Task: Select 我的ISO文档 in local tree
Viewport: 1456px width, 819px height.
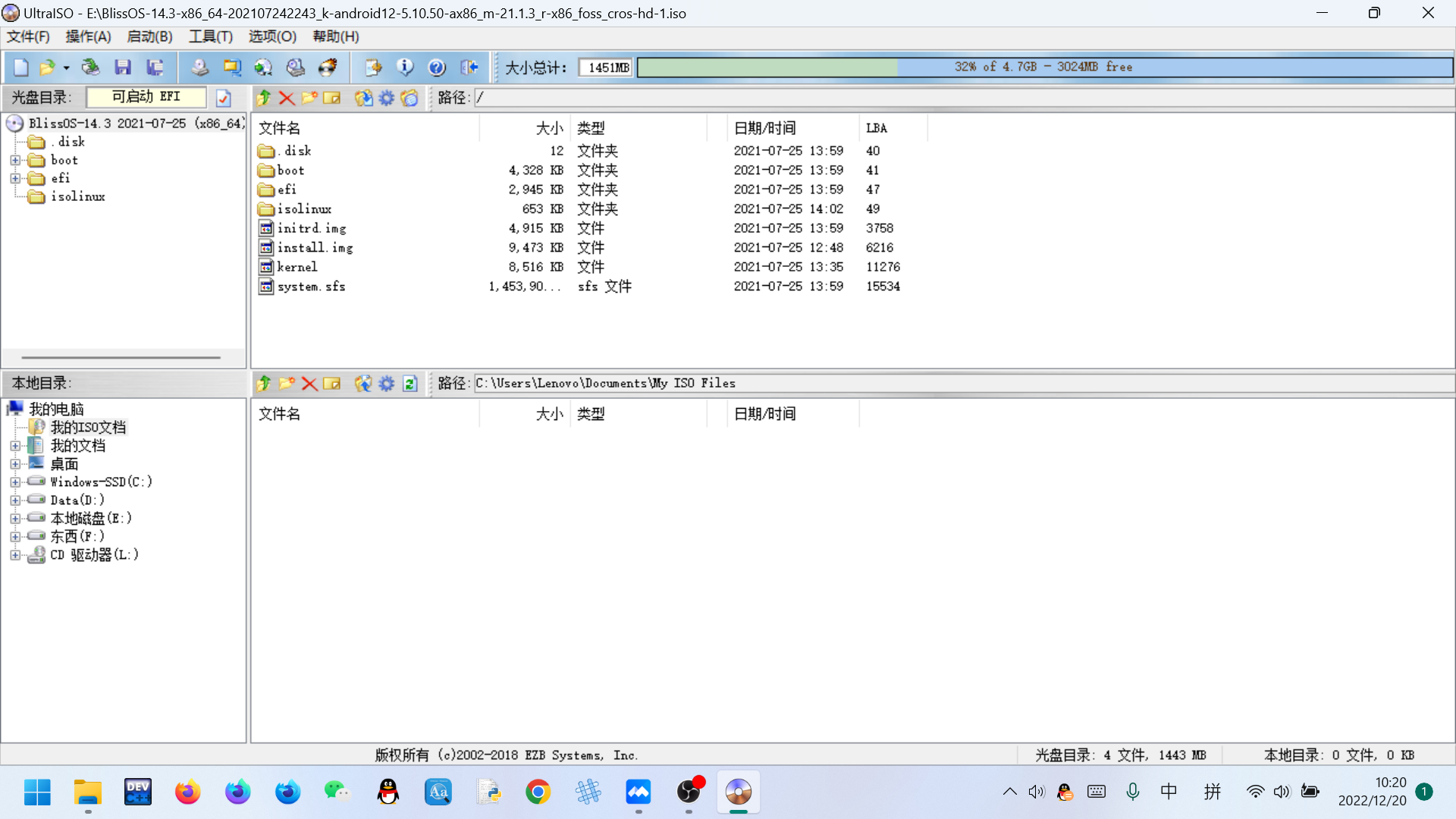Action: point(88,428)
